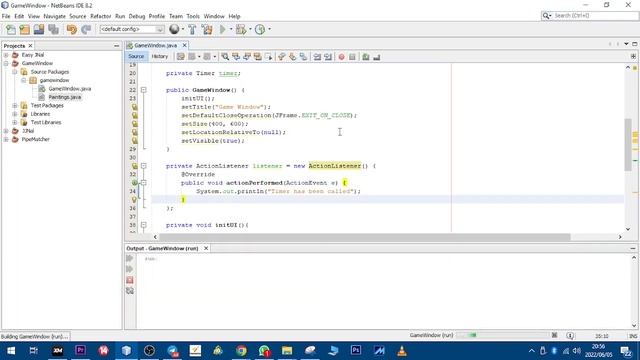The width and height of the screenshot is (640, 360).
Task: Collapse the GameWindow project node
Action: 6,63
